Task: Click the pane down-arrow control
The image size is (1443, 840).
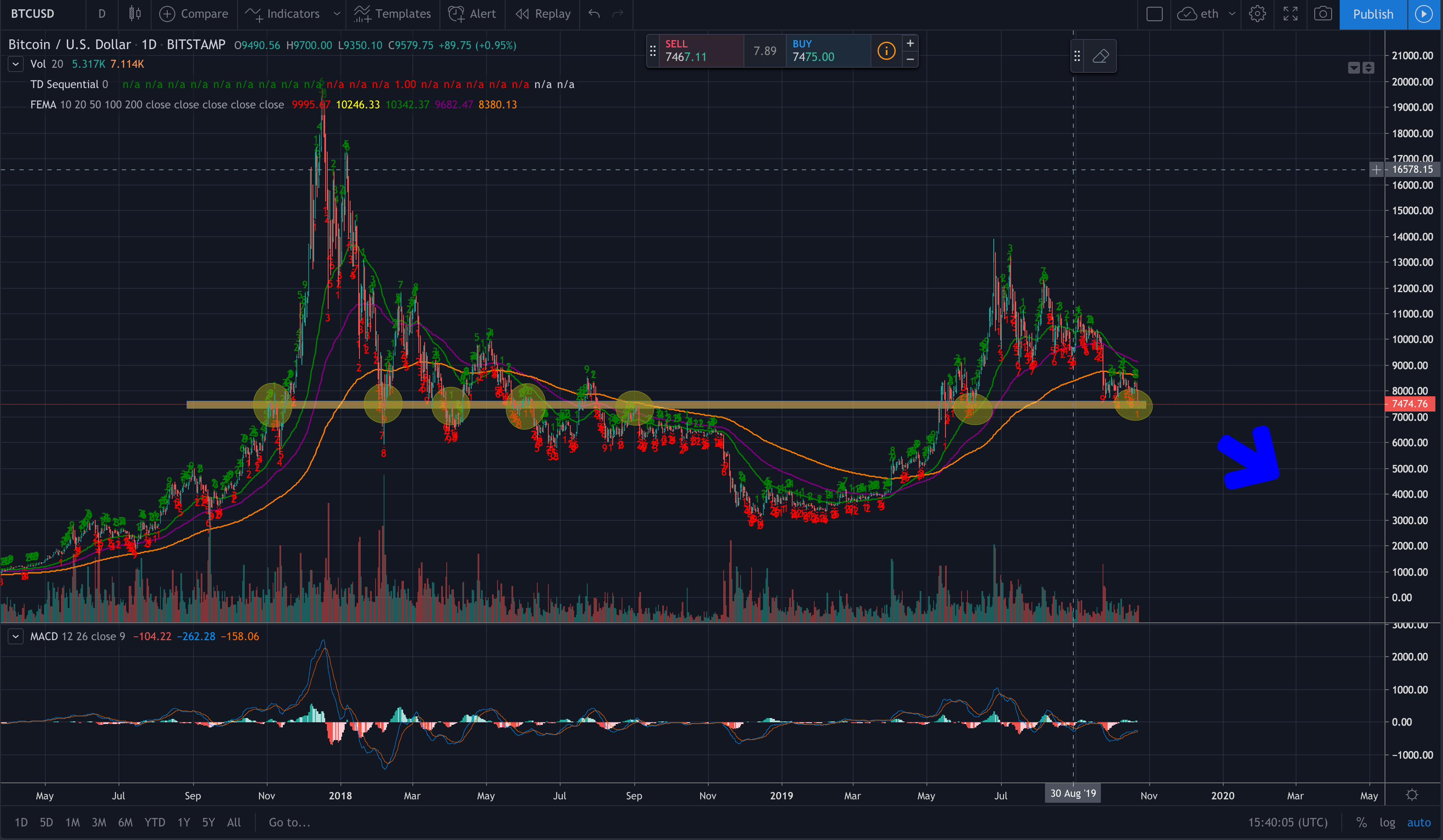Action: 1354,68
